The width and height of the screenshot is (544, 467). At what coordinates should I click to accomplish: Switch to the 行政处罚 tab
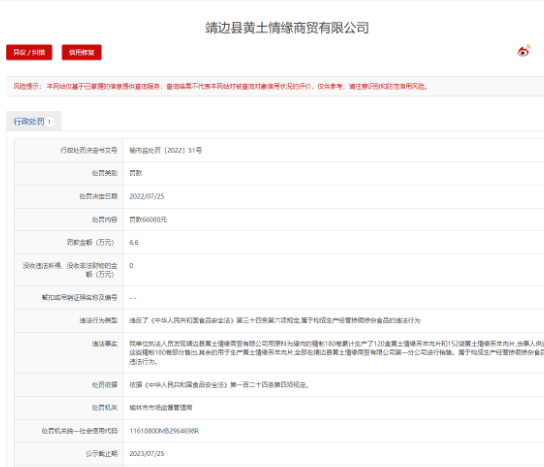coord(33,121)
